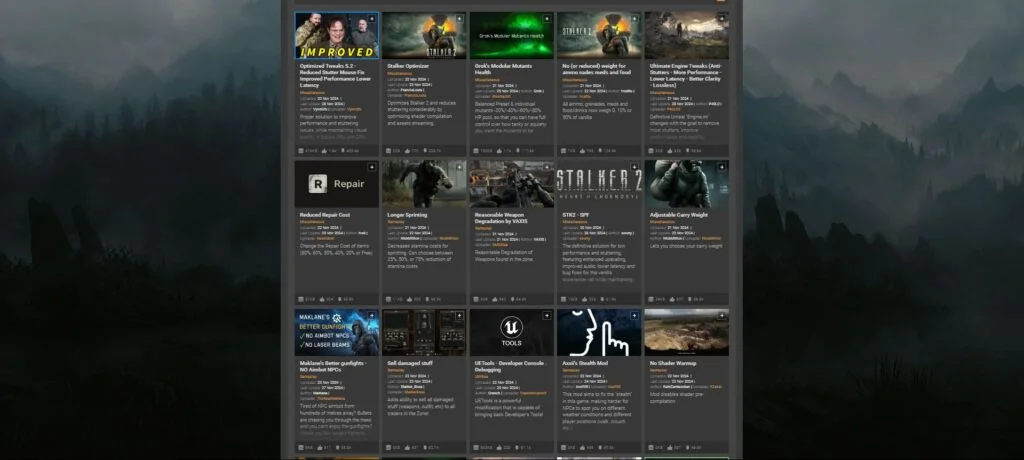Click plus icon on Reduced Repair Cost thumbnail
Viewport: 1024px width, 460px height.
(372, 167)
